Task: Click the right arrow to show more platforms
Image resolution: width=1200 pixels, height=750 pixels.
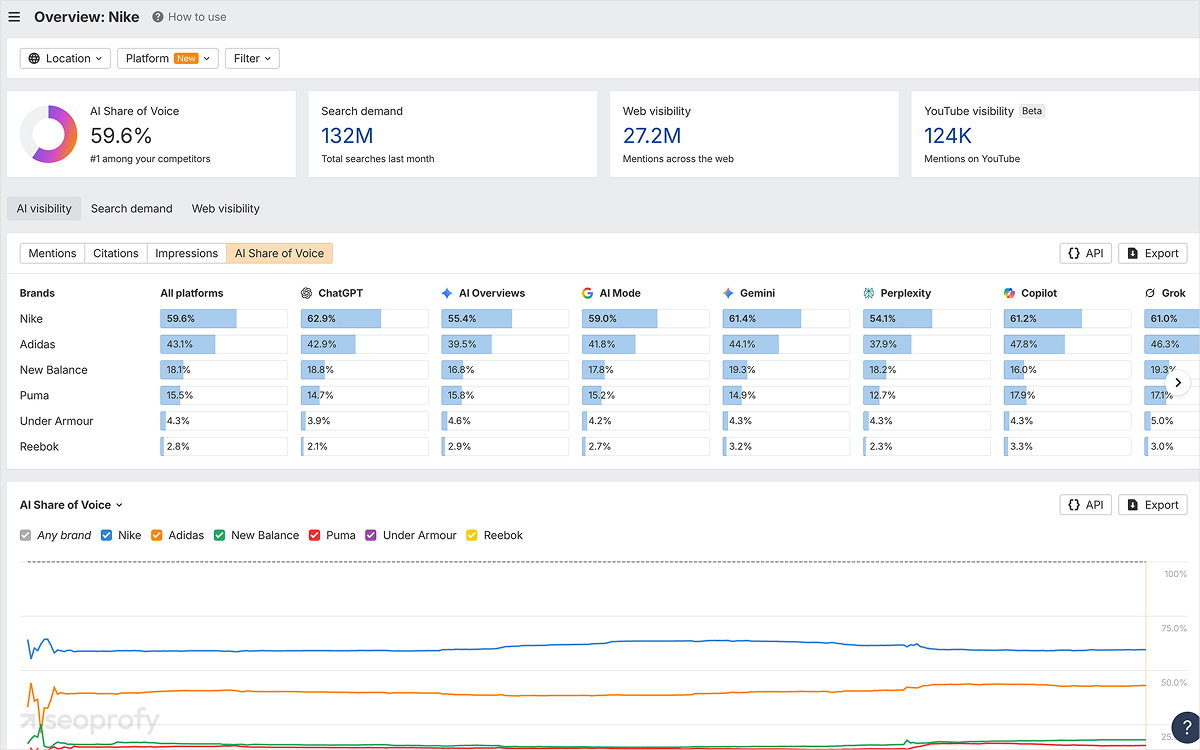Action: coord(1179,382)
